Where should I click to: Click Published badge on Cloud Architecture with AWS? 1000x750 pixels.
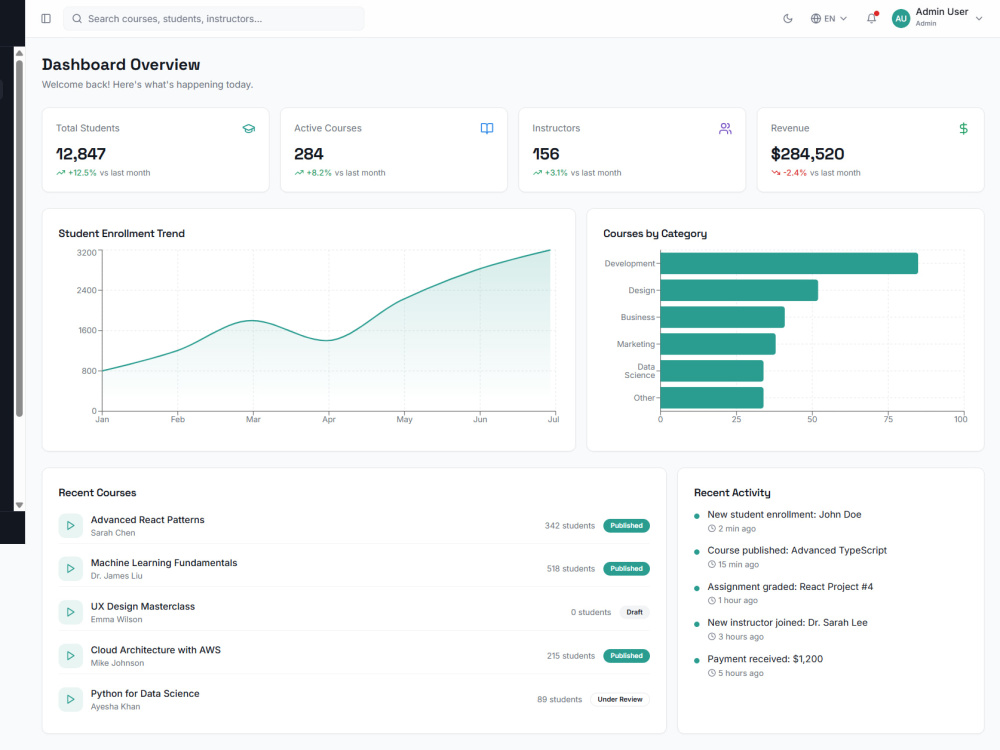626,656
